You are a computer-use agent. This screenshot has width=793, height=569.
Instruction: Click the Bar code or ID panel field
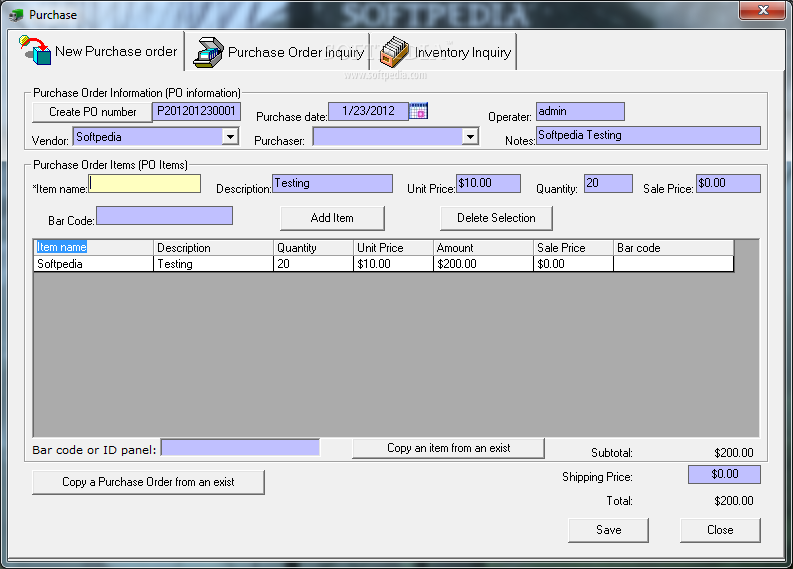point(240,448)
